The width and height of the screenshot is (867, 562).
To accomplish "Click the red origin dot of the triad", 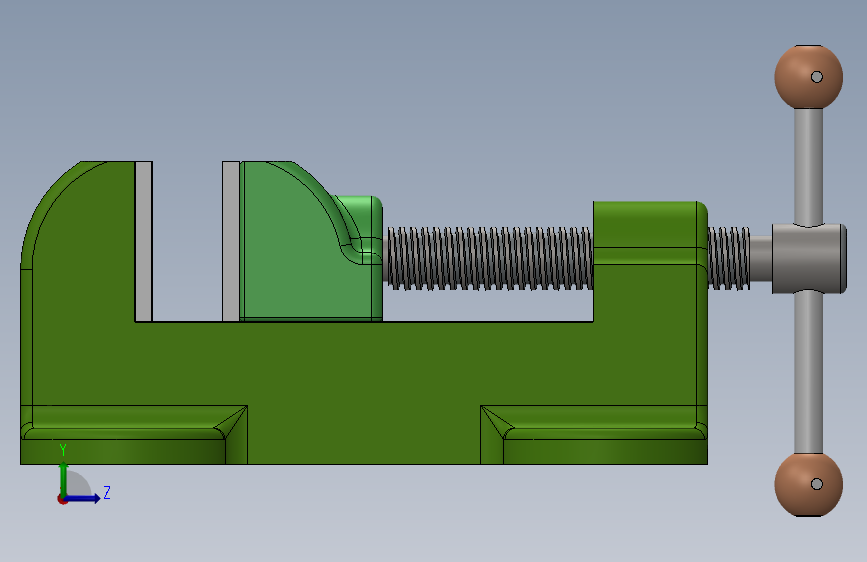I will [x=62, y=499].
